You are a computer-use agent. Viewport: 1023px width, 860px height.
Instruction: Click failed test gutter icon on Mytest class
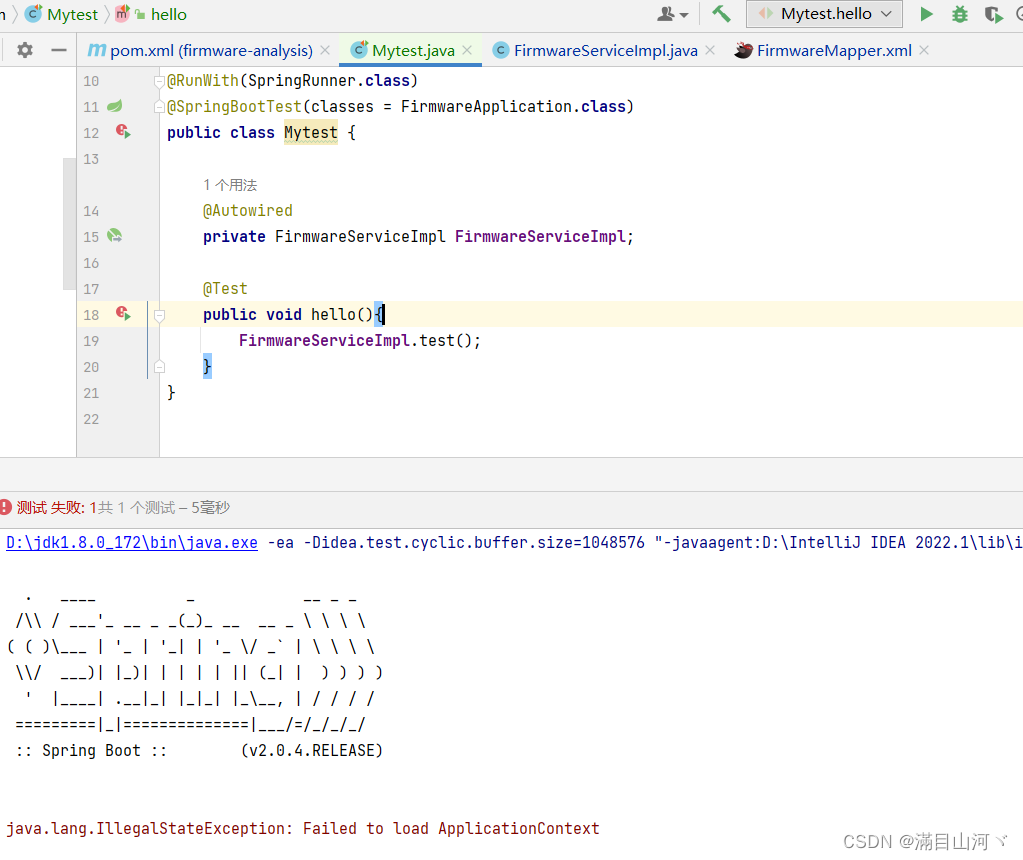122,132
